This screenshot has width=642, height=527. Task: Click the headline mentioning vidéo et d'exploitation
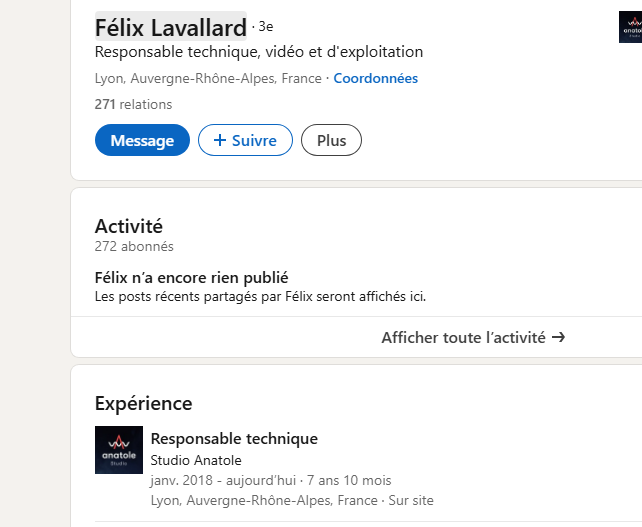click(x=258, y=52)
